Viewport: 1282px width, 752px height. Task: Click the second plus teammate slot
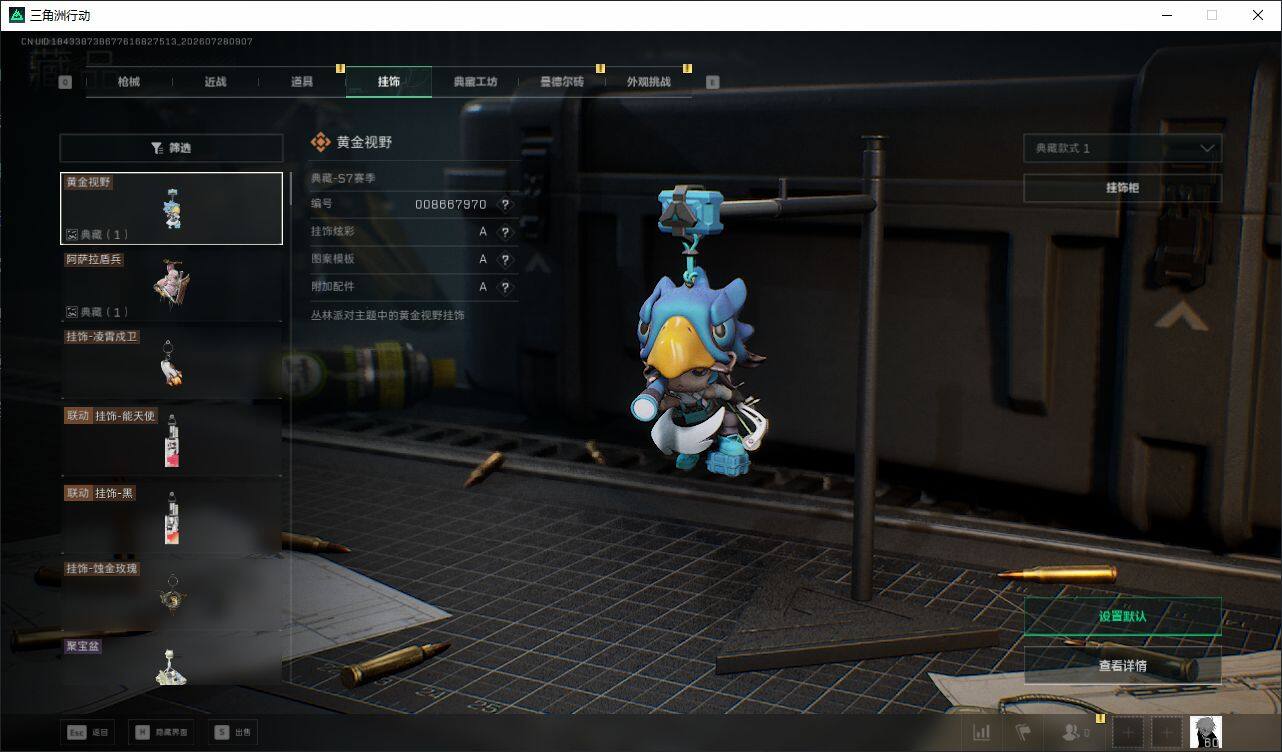tap(1166, 733)
